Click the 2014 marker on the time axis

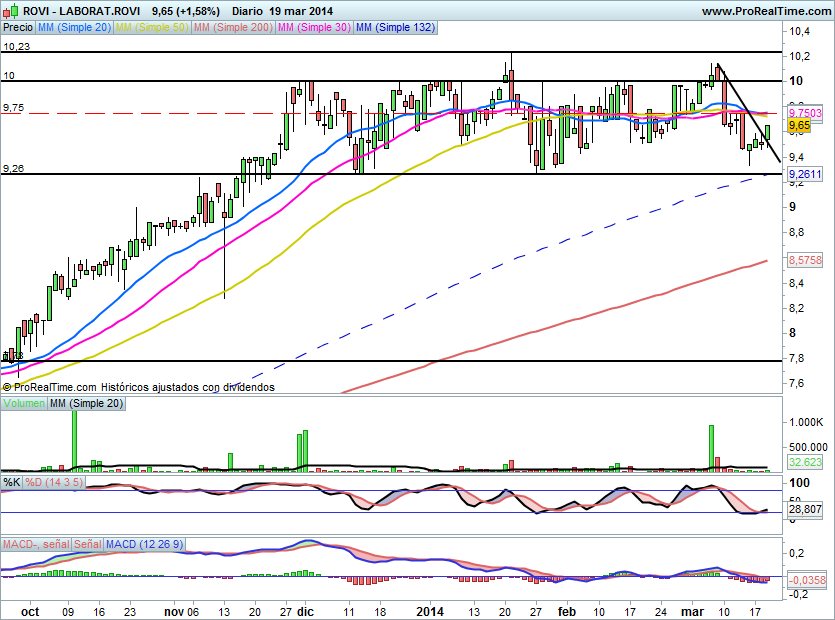click(430, 610)
